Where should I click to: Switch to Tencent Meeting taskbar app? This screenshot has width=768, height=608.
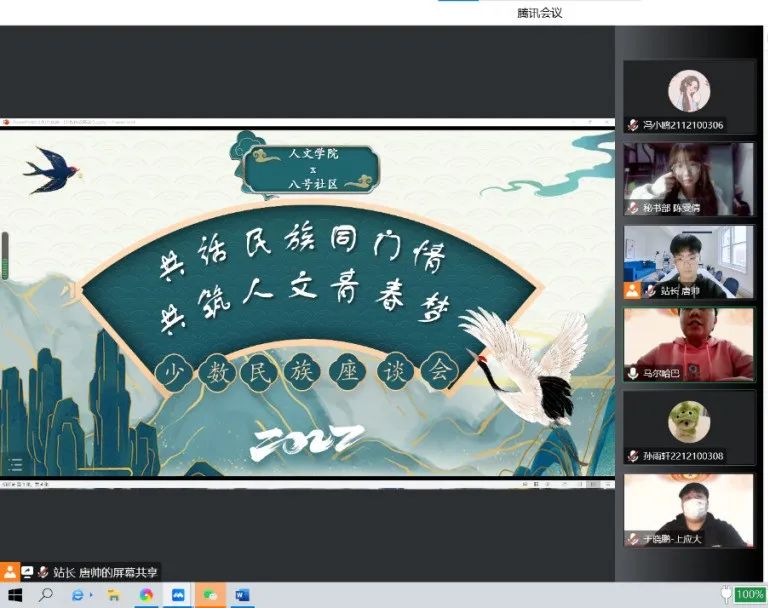[x=178, y=595]
